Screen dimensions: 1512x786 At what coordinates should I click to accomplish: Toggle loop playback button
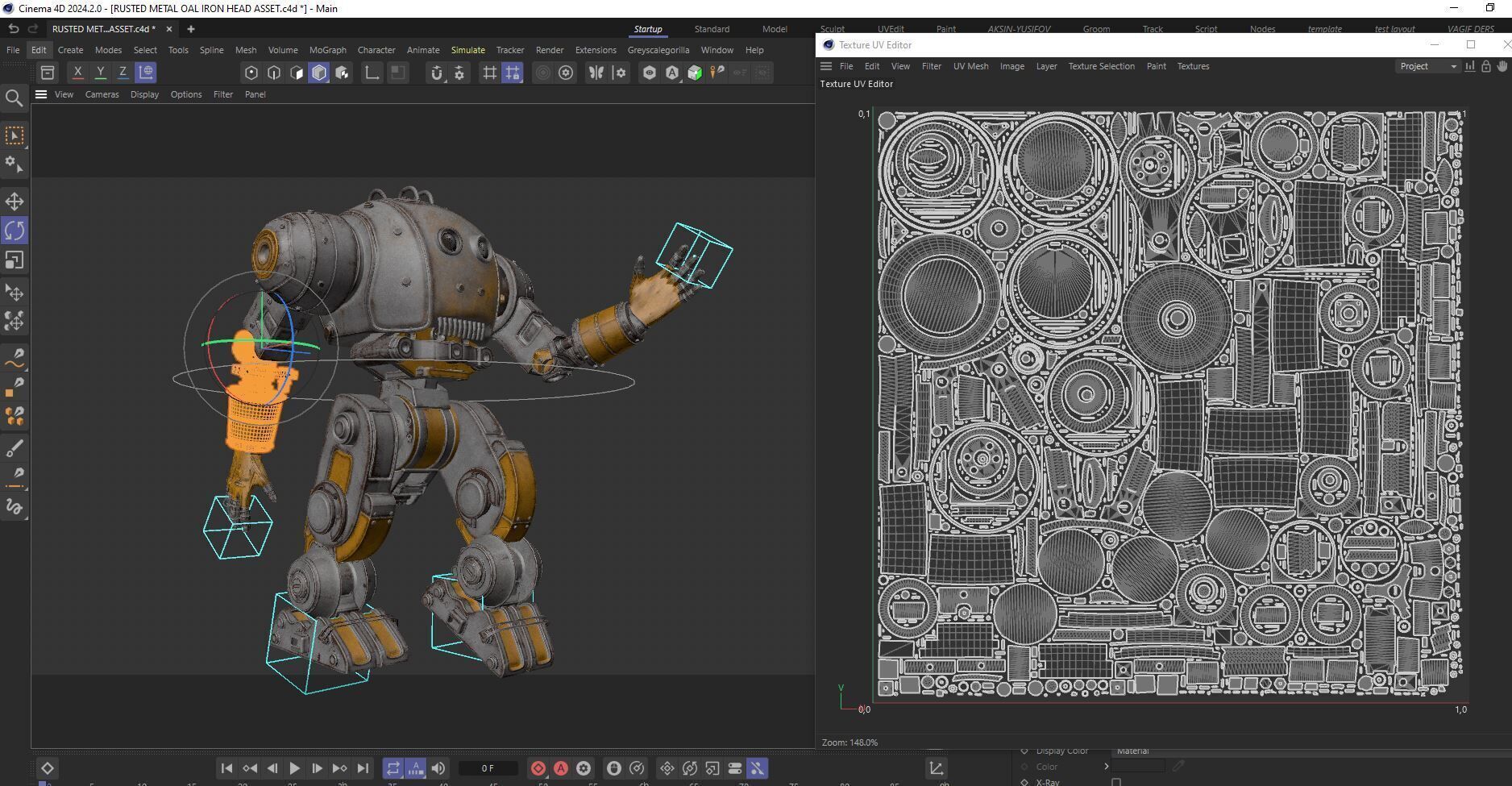pyautogui.click(x=393, y=768)
